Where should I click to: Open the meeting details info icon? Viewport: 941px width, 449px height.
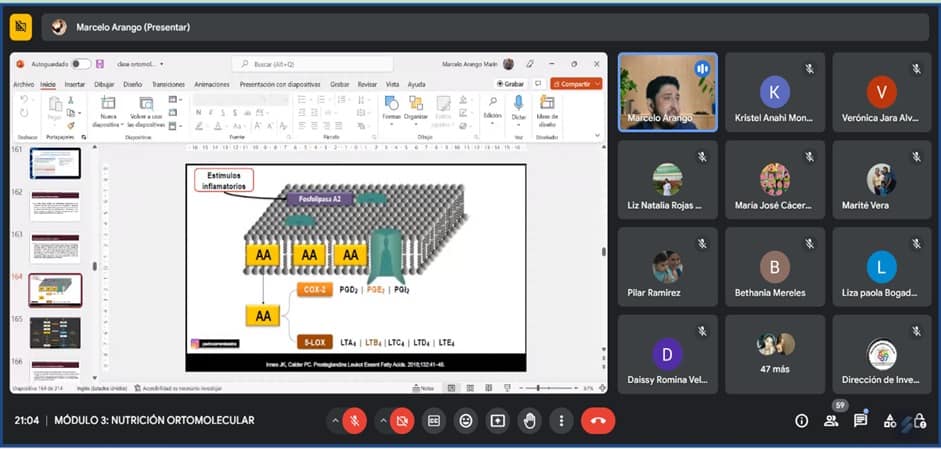click(x=801, y=421)
